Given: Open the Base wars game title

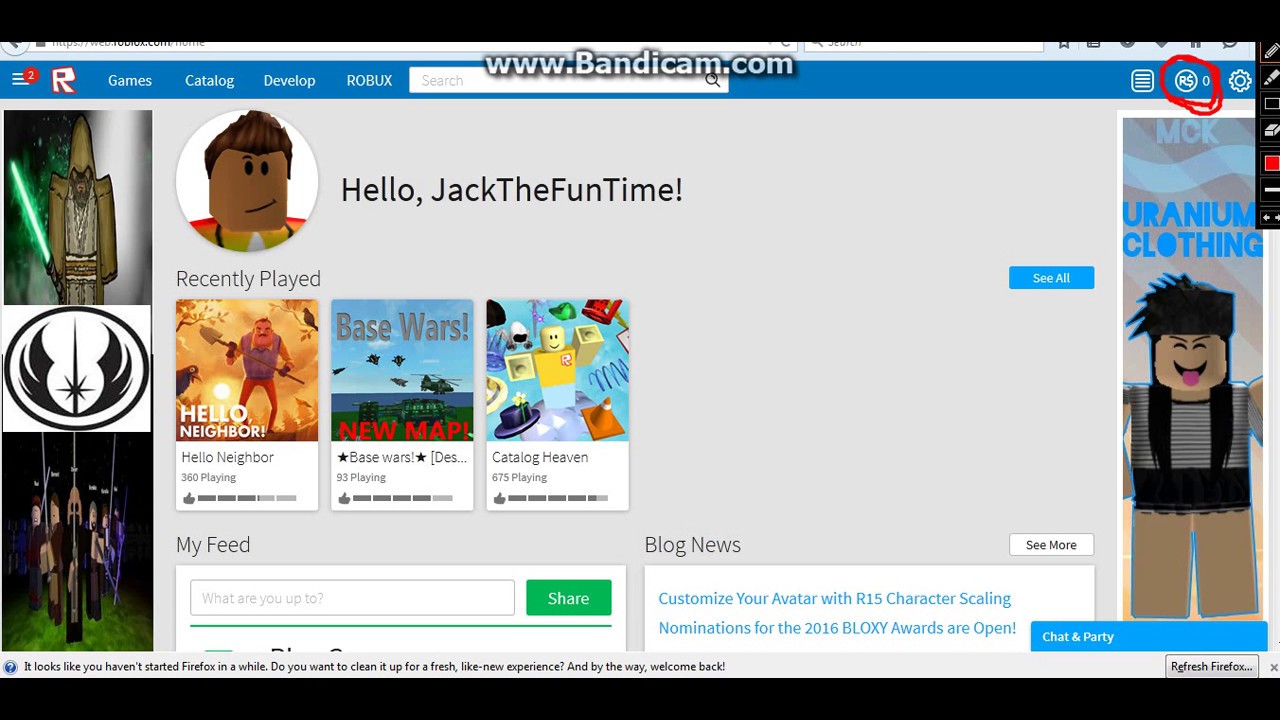Looking at the screenshot, I should (402, 457).
